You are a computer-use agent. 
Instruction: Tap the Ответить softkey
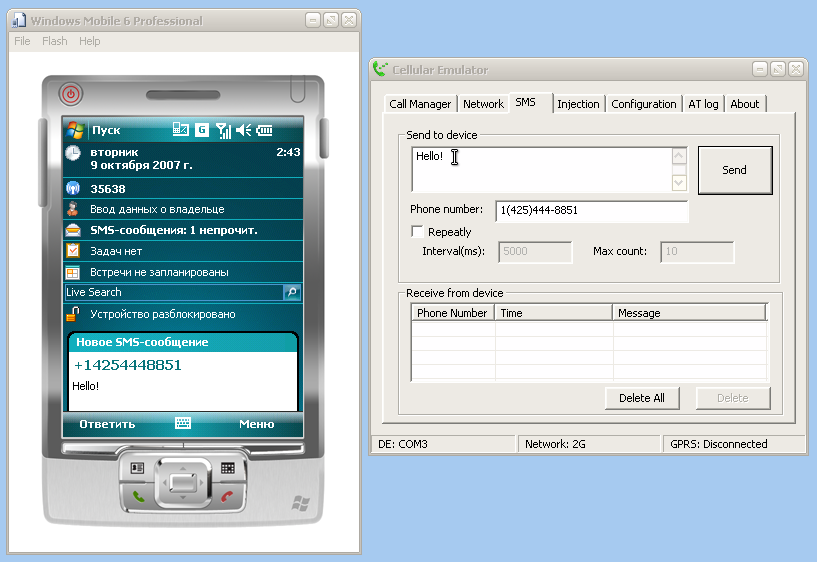point(107,424)
